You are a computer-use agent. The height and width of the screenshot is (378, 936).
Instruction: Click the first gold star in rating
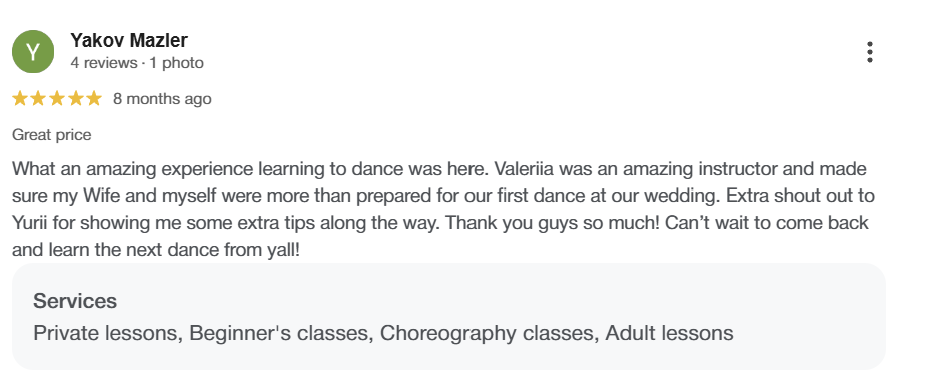tap(20, 99)
